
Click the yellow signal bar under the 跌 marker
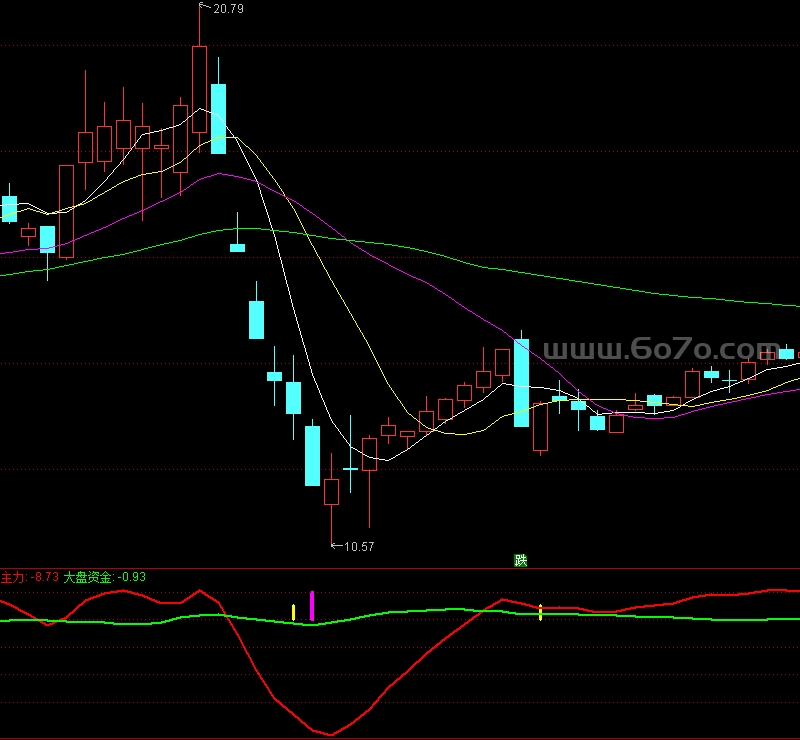tap(540, 612)
